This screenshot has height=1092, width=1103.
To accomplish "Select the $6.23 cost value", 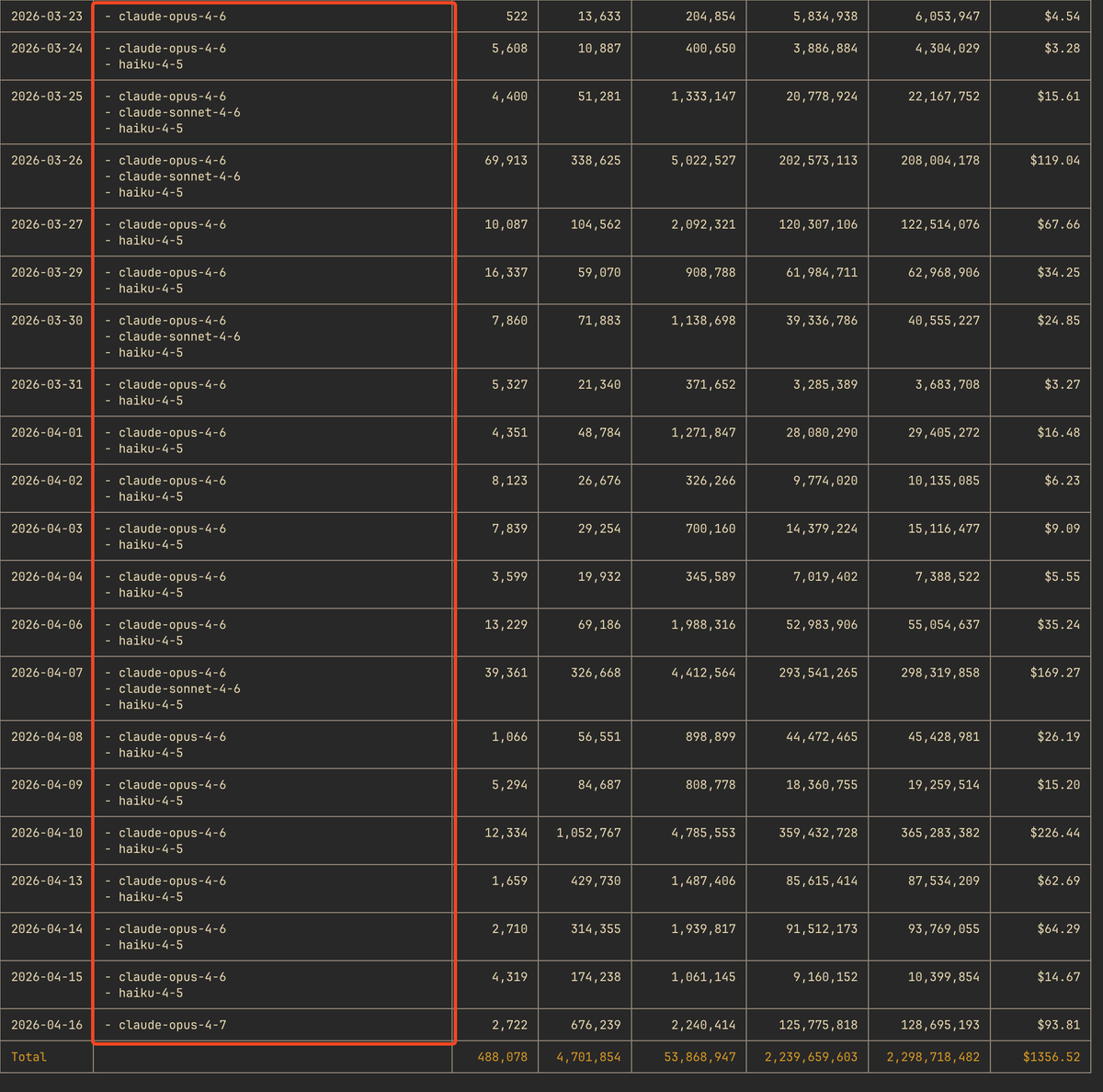I will click(1063, 481).
